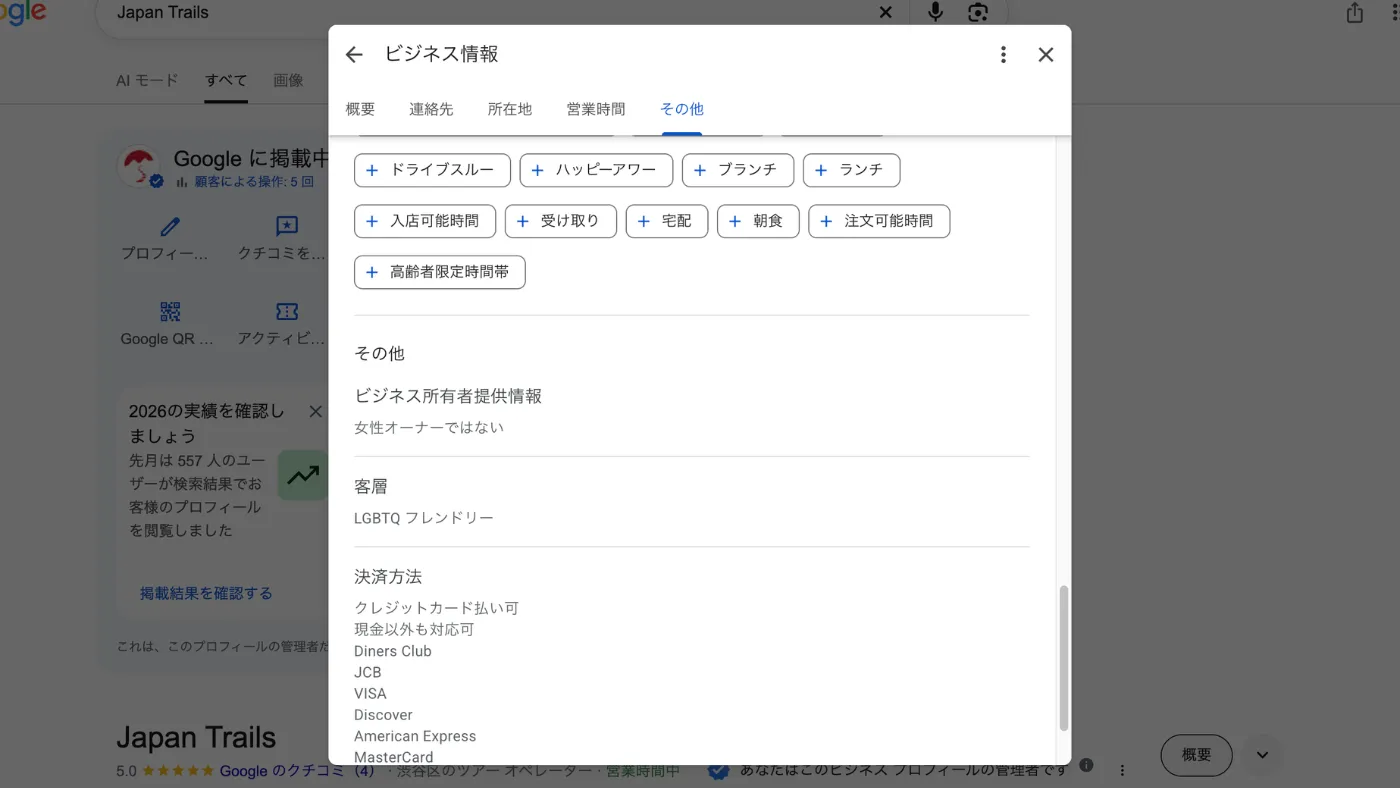This screenshot has width=1400, height=788.
Task: Open Google のクチコミ reviews link
Action: [297, 771]
